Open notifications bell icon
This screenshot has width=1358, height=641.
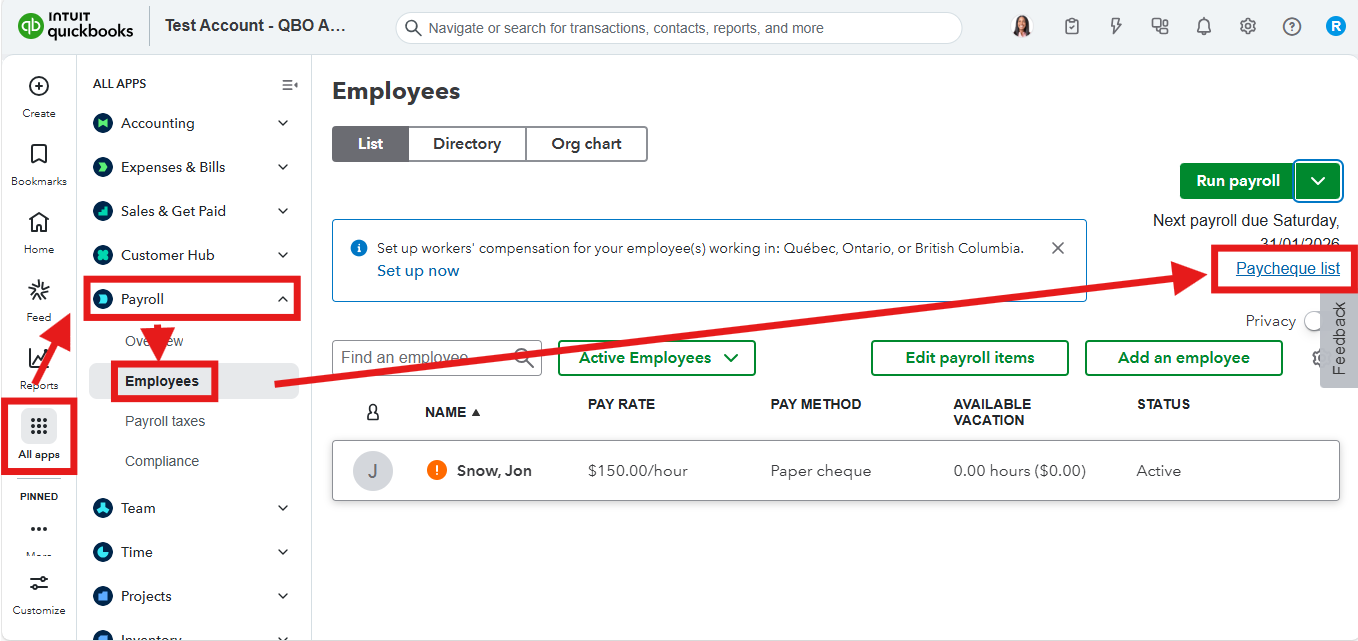point(1204,27)
